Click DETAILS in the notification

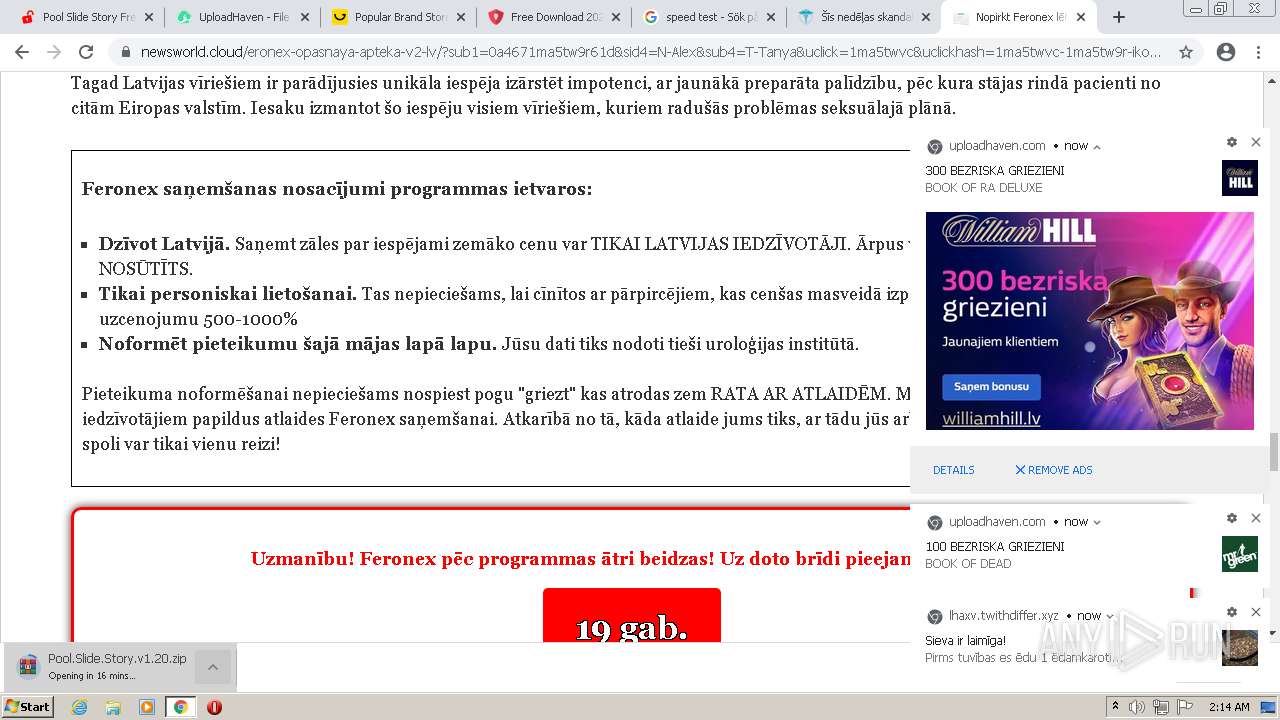point(953,470)
